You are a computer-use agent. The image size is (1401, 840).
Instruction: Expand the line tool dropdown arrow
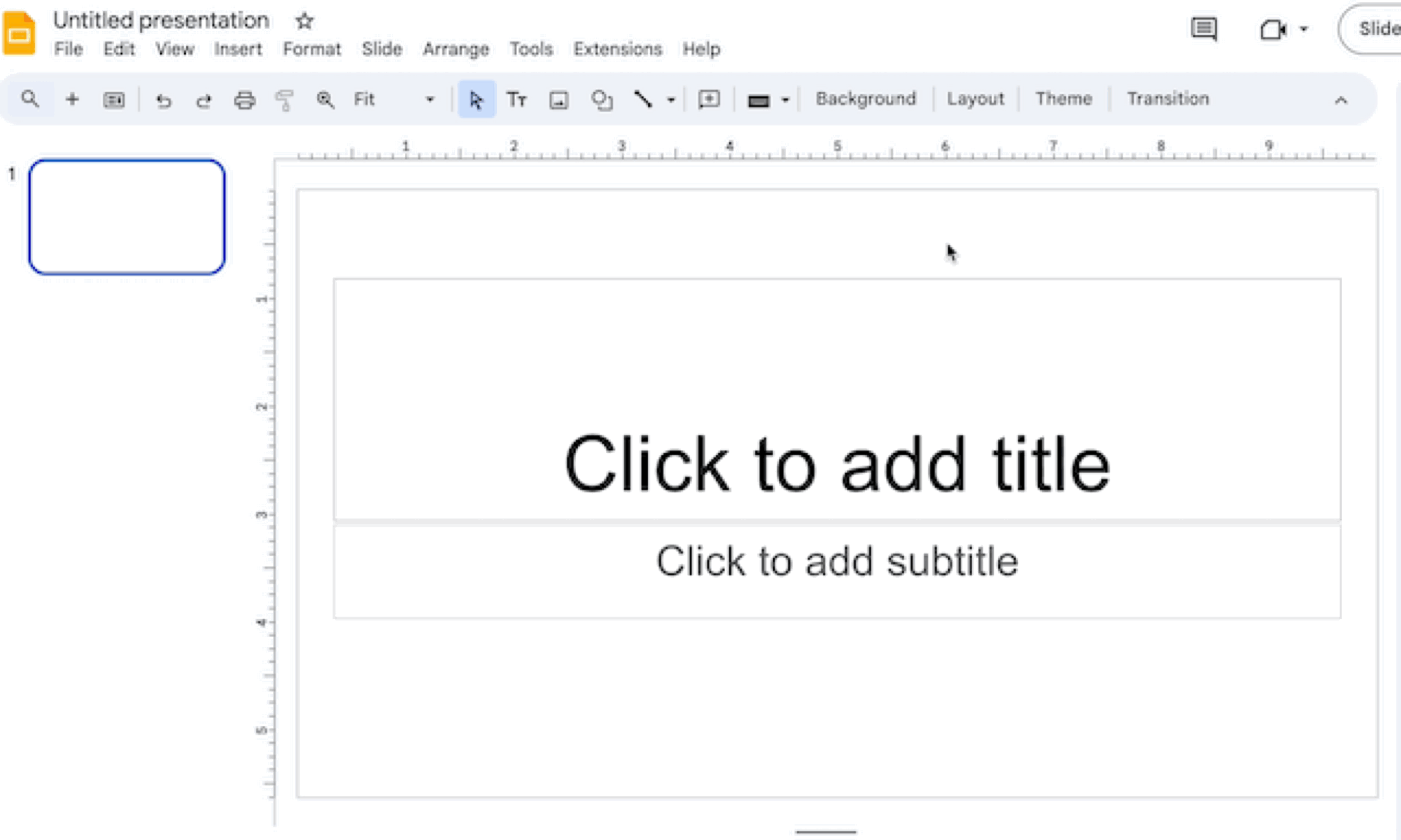pos(671,100)
